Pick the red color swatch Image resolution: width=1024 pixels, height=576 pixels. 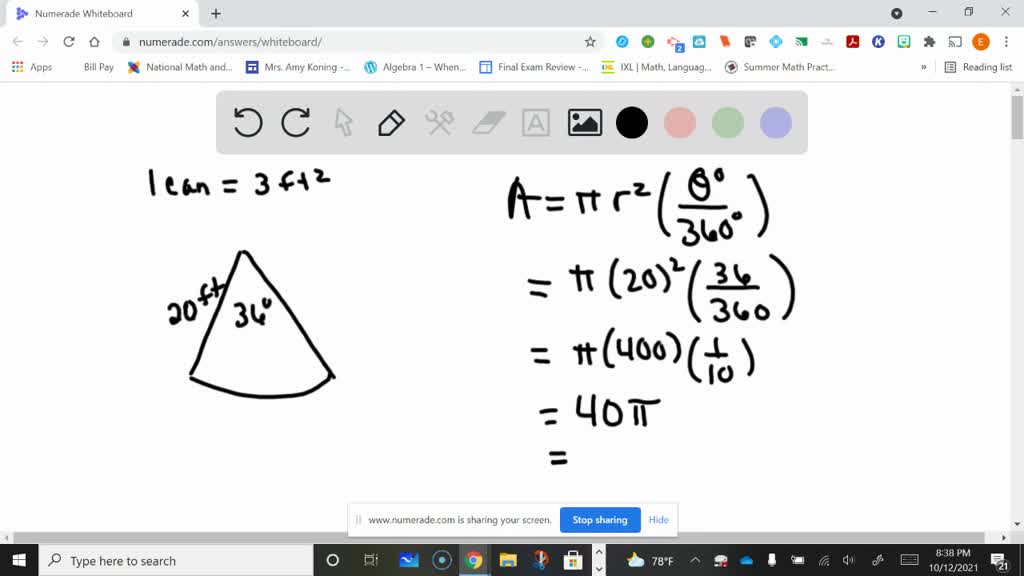(680, 122)
